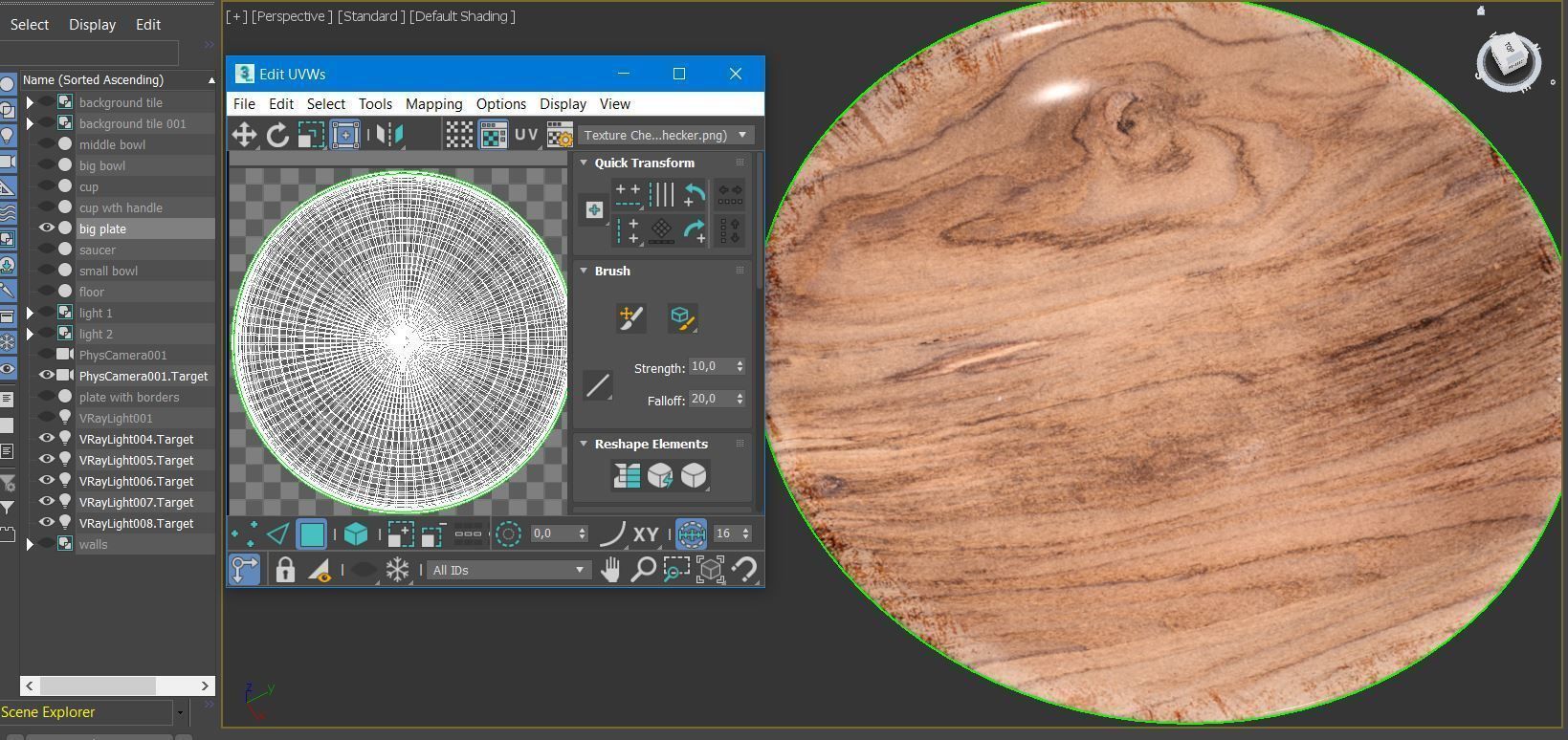Open the Display menu in Scene Explorer

(x=92, y=24)
